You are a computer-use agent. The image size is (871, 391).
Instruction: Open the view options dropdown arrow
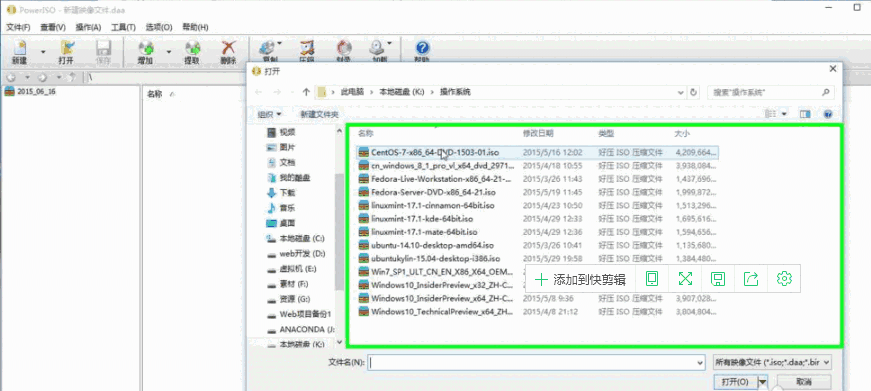785,114
